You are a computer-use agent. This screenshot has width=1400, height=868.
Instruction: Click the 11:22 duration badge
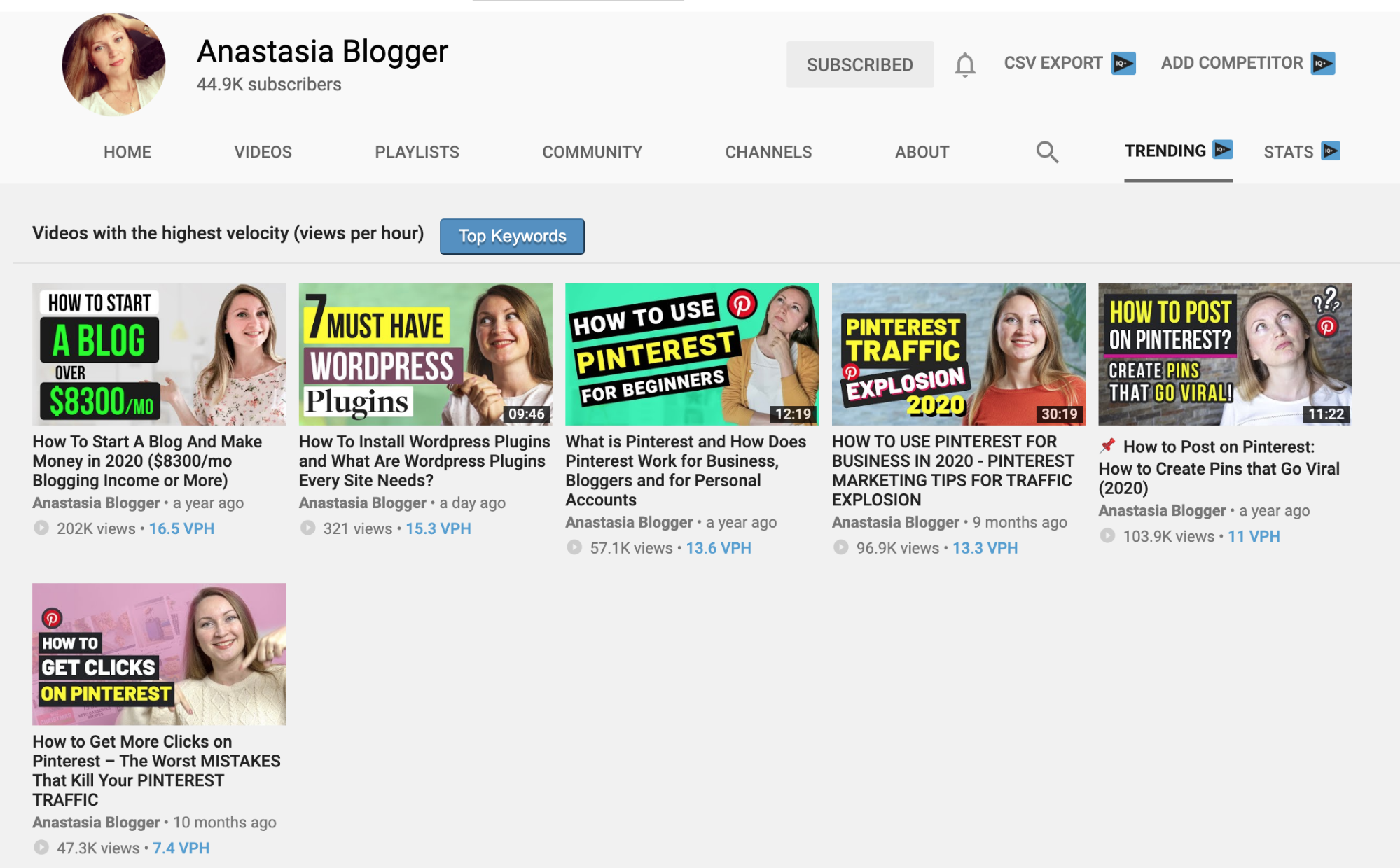point(1326,414)
